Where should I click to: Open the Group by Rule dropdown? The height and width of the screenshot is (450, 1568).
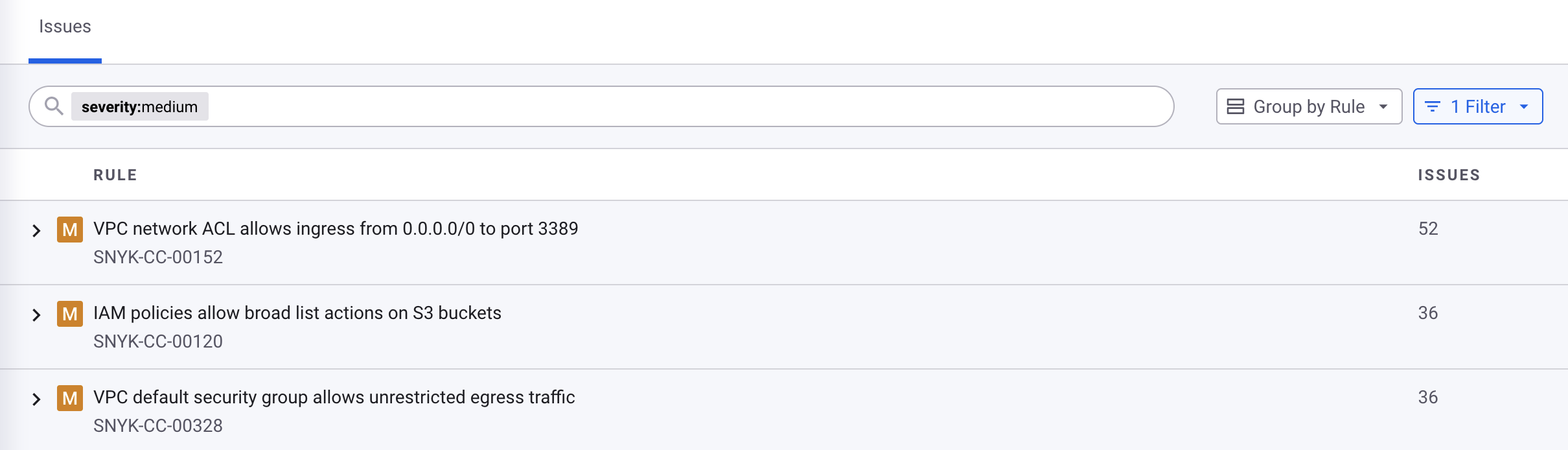1309,107
